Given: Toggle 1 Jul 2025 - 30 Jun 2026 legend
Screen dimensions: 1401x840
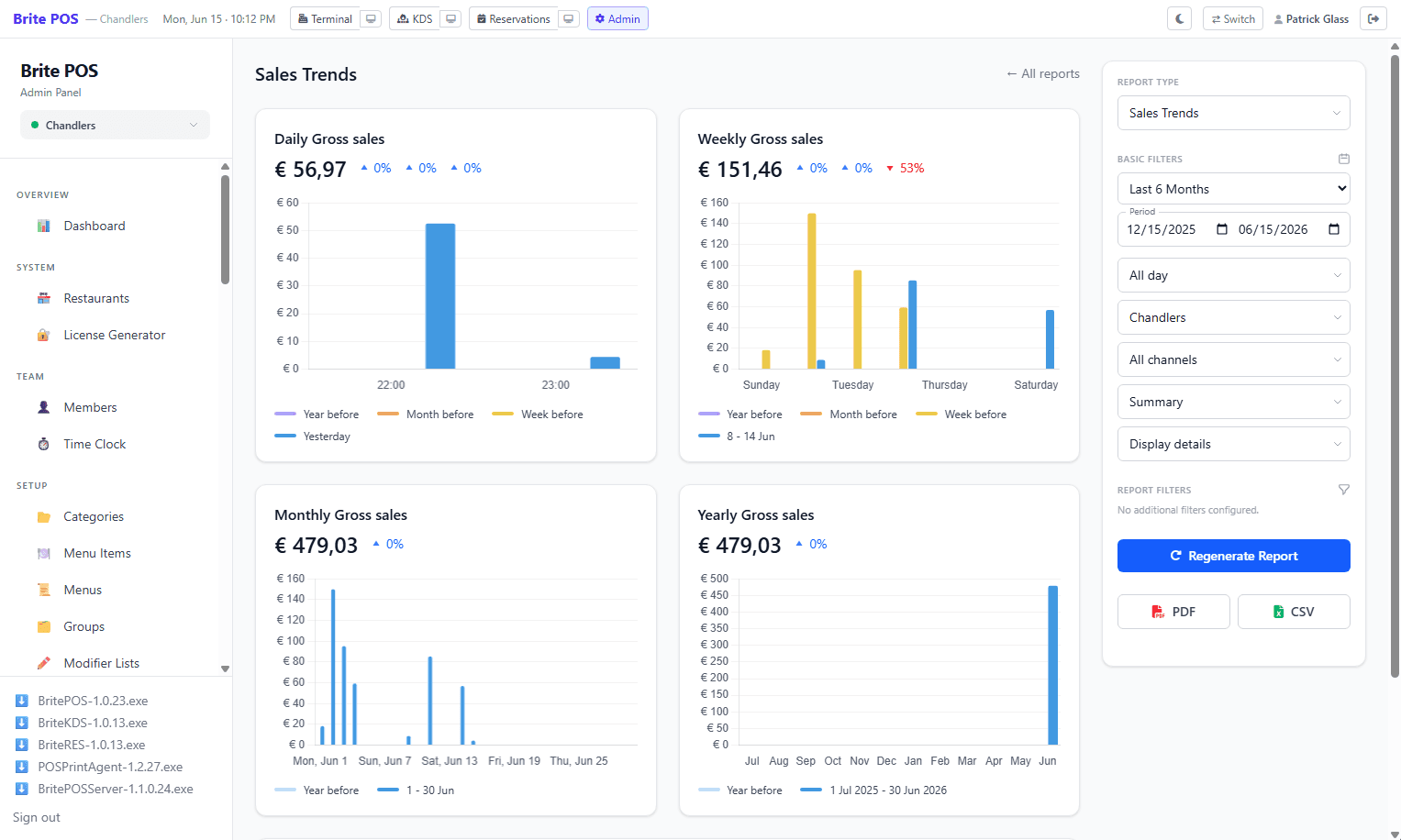Looking at the screenshot, I should click(x=873, y=790).
